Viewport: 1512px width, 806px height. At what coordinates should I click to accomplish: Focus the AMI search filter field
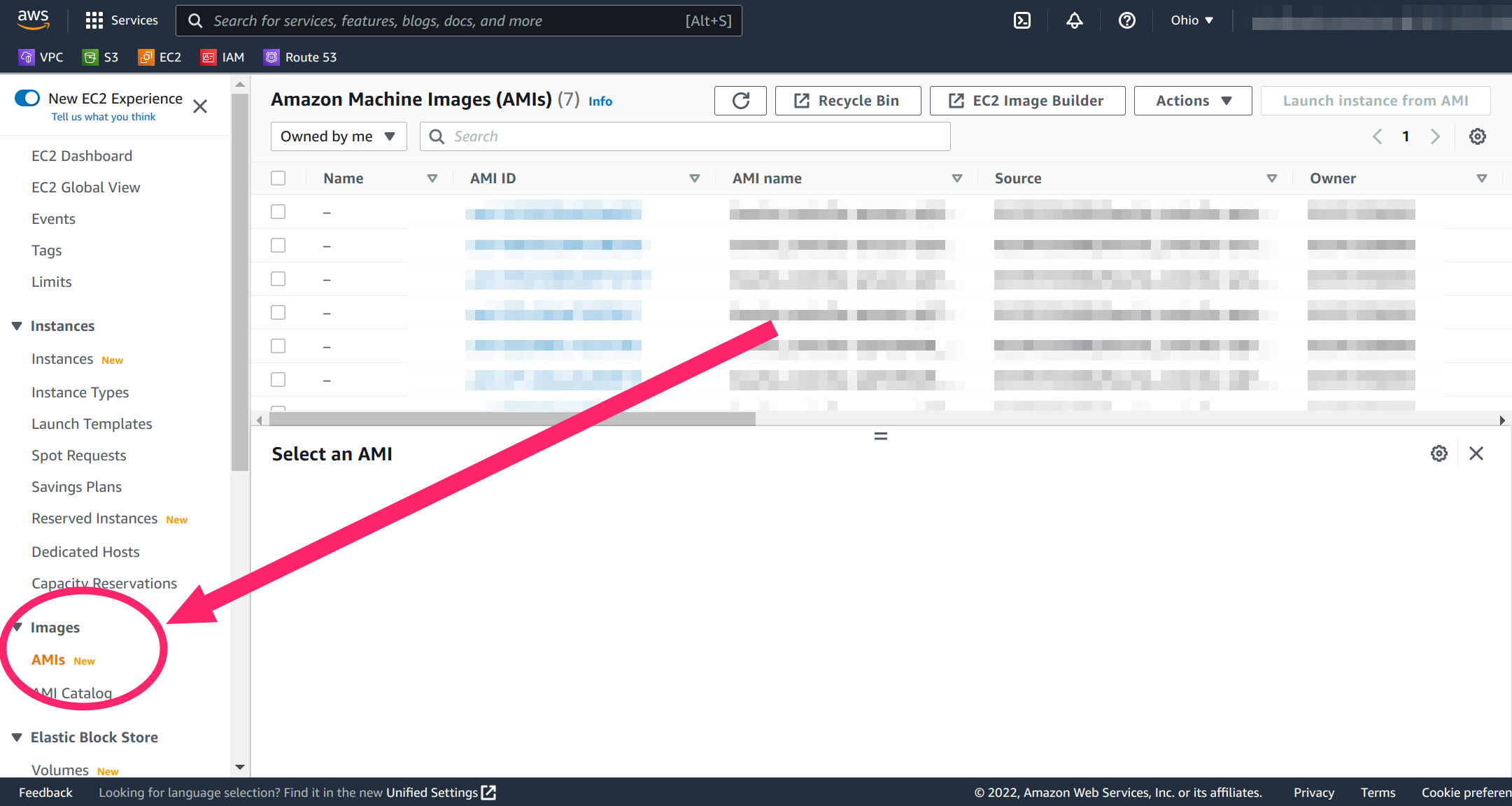click(685, 136)
